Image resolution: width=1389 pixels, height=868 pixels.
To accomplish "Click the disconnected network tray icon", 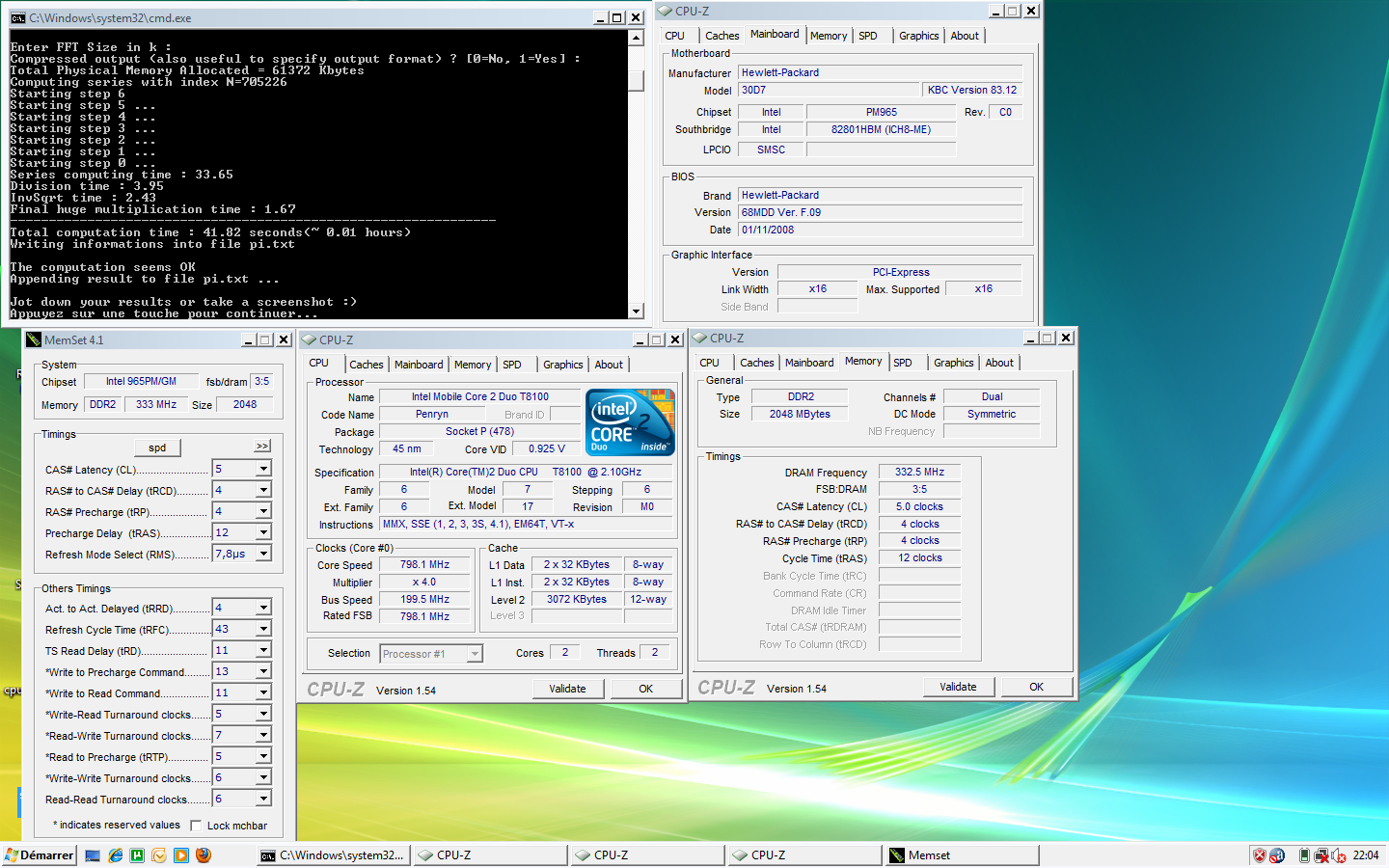I will [1322, 855].
